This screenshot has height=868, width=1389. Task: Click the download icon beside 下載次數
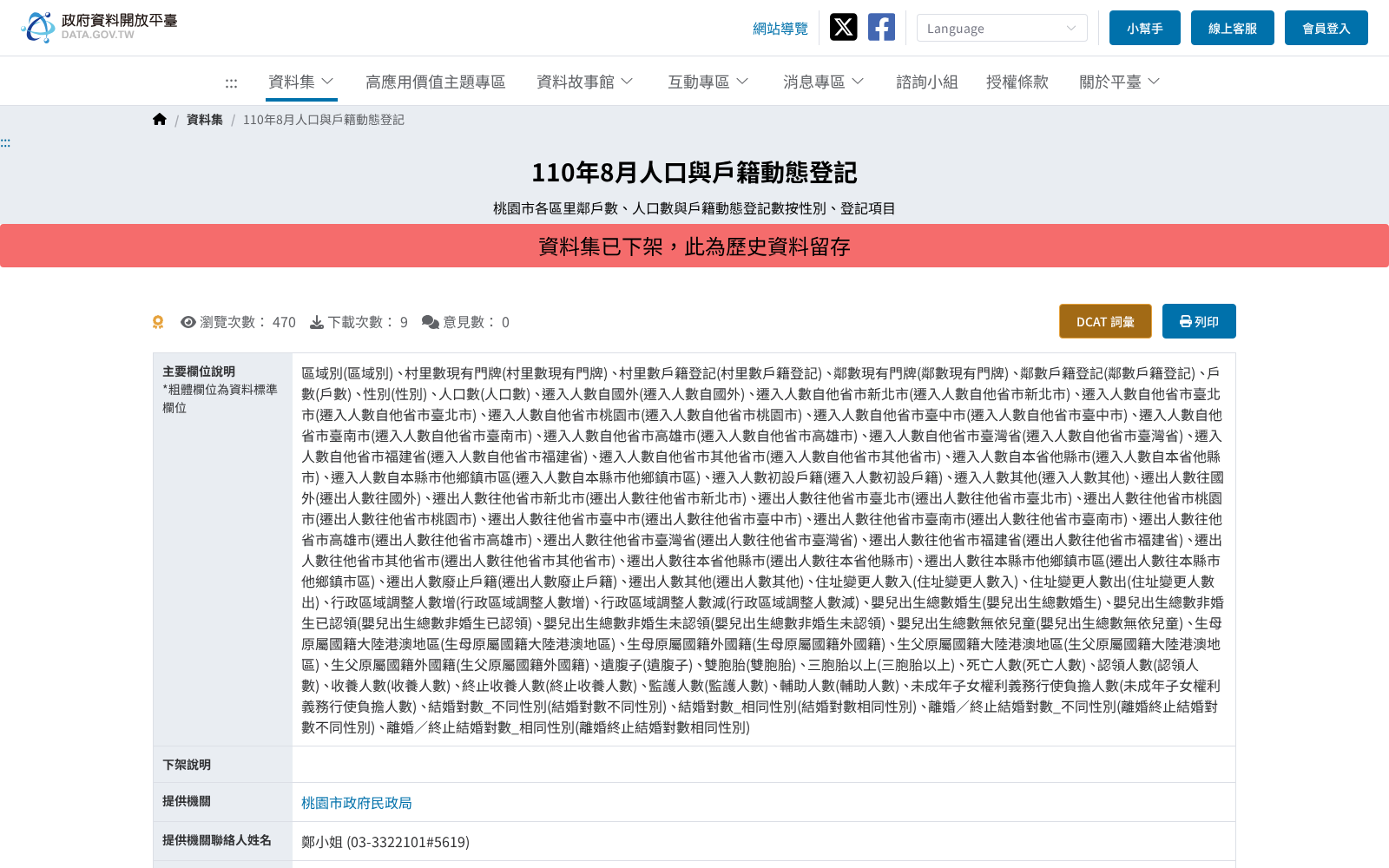point(317,322)
